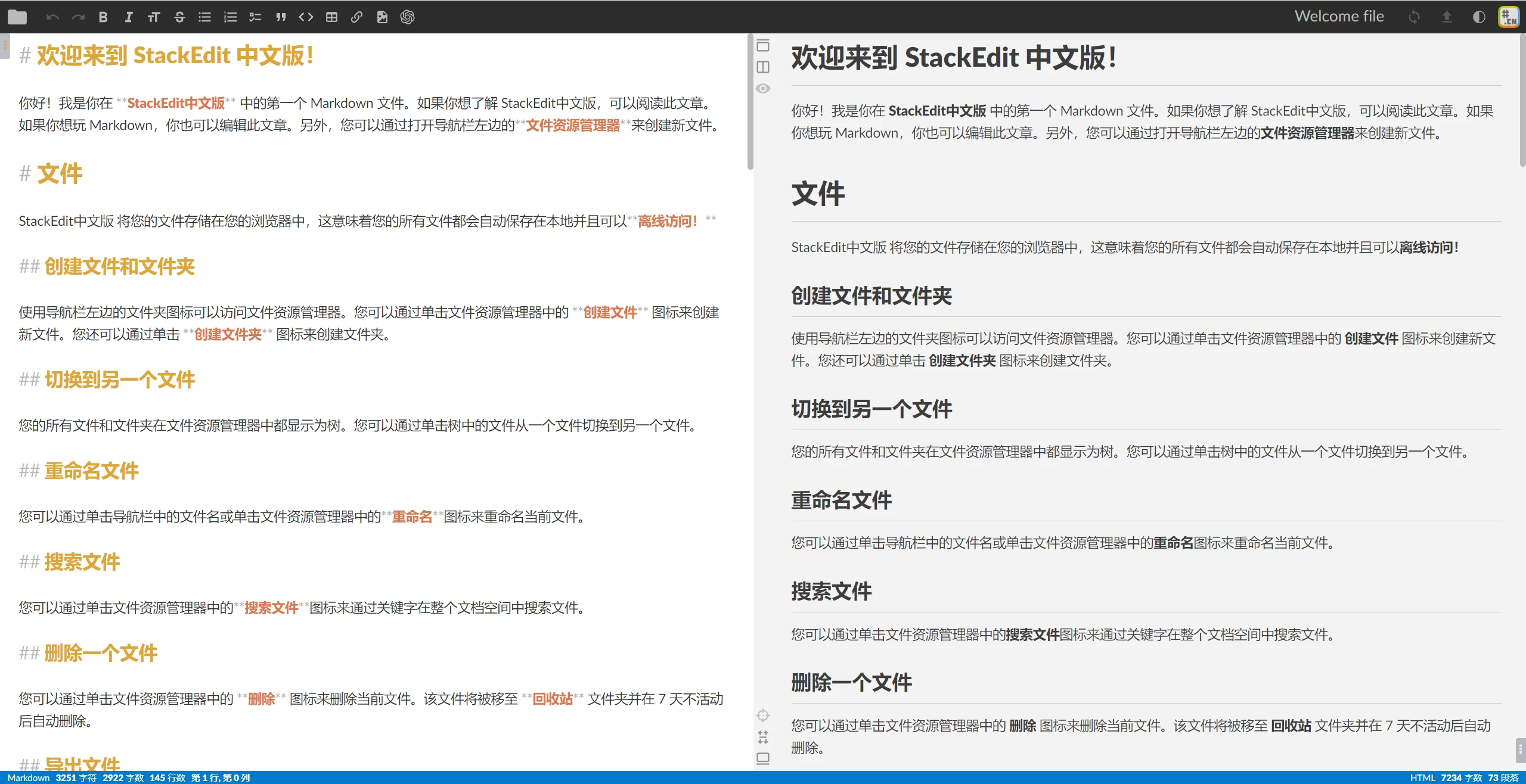Apply Bold formatting
Screen dimensions: 1526x784
point(103,17)
